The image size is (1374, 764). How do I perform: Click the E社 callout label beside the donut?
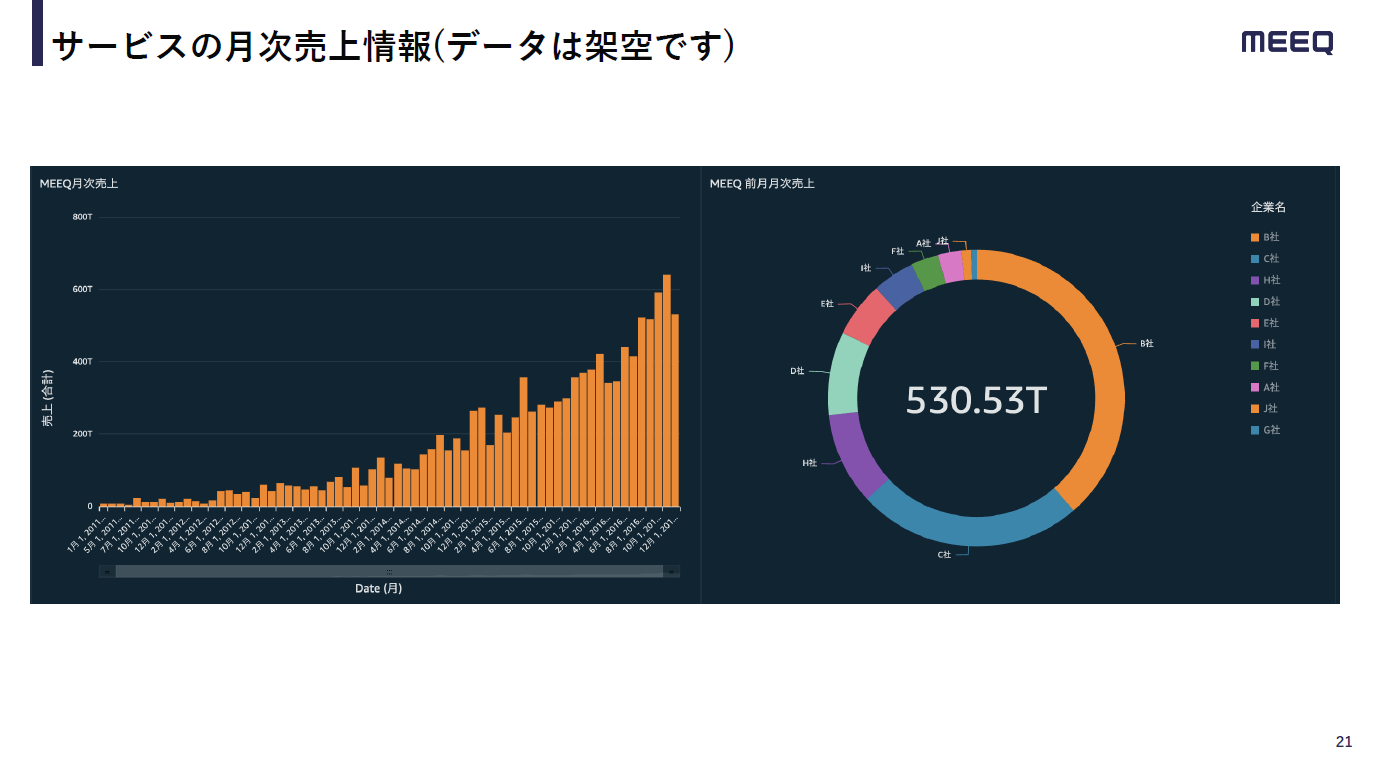click(827, 303)
